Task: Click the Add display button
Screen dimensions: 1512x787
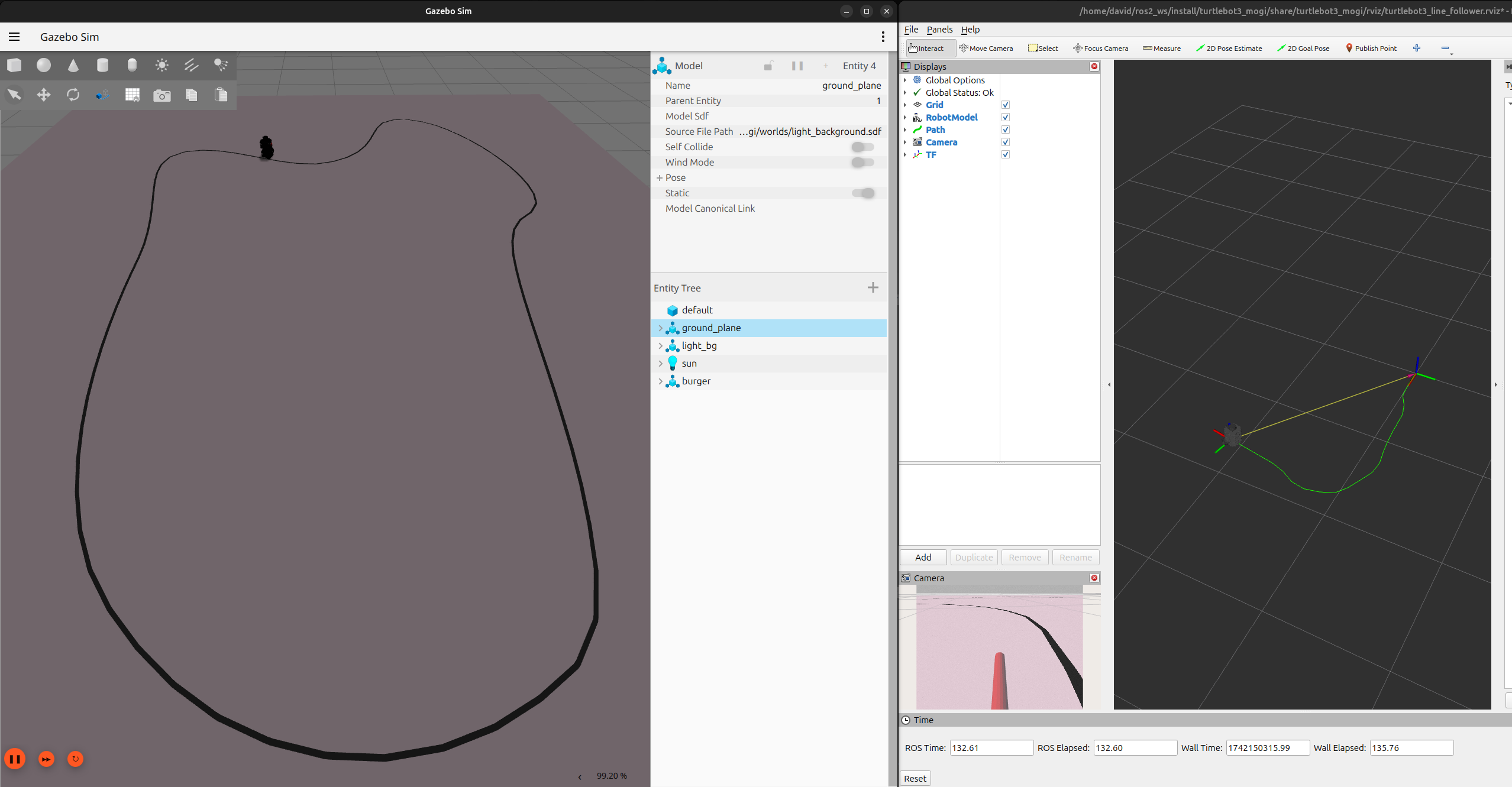Action: 922,558
